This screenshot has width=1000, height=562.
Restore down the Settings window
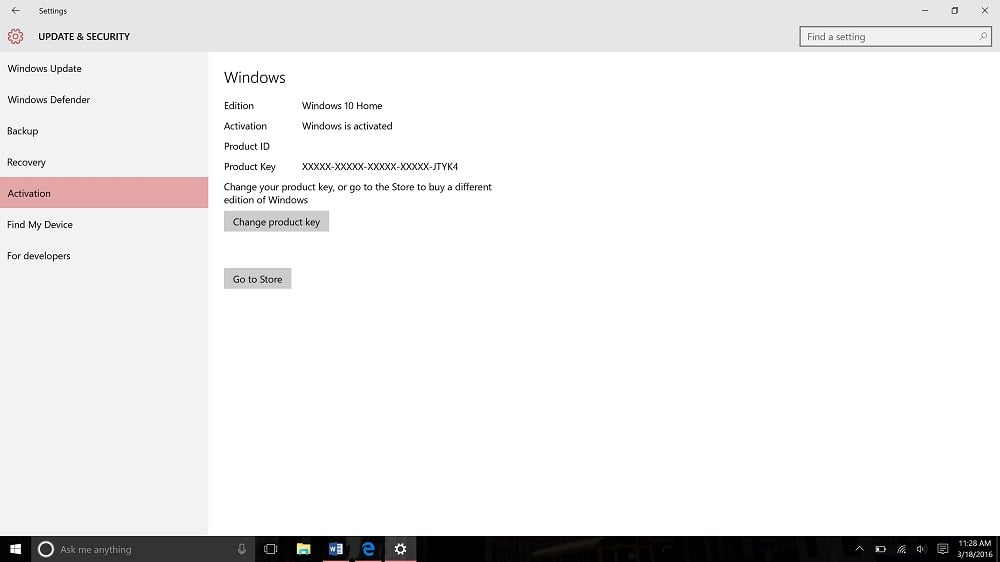click(x=955, y=11)
